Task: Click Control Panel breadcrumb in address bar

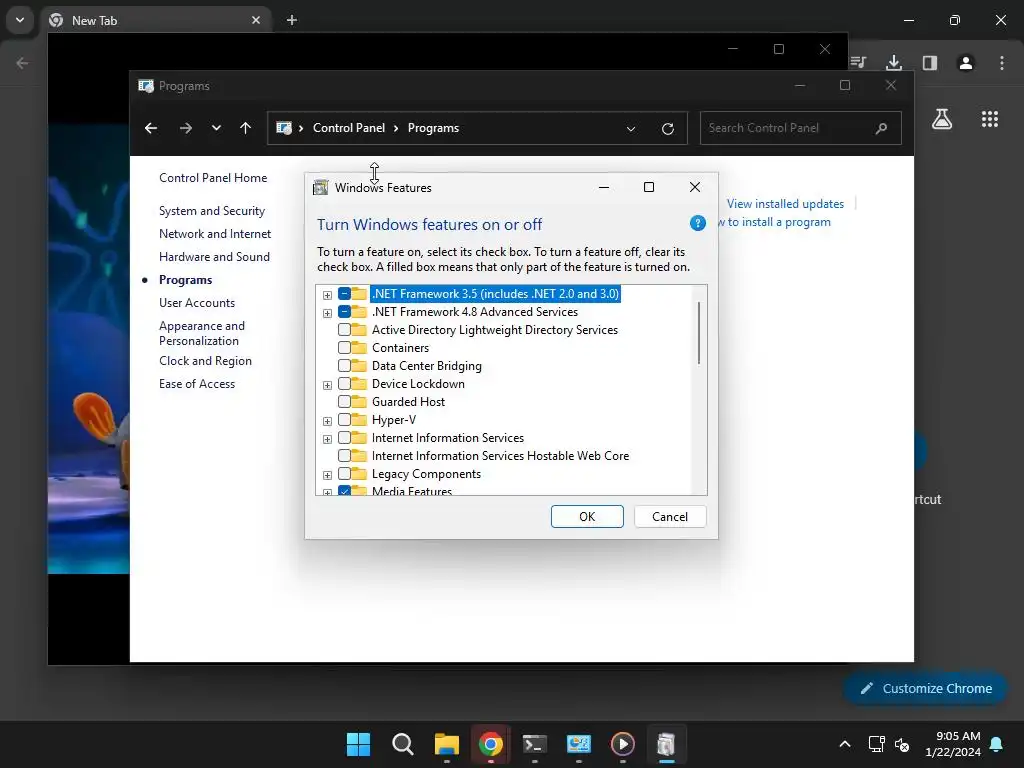Action: [349, 128]
